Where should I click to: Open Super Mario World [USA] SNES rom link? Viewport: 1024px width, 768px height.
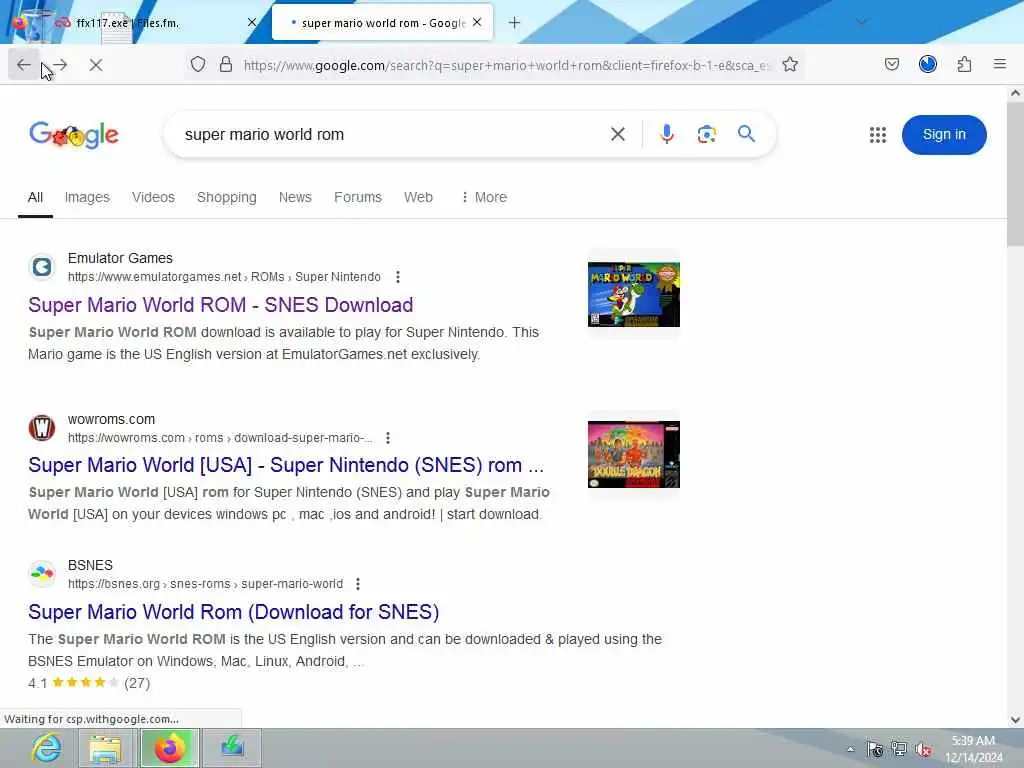pos(286,465)
